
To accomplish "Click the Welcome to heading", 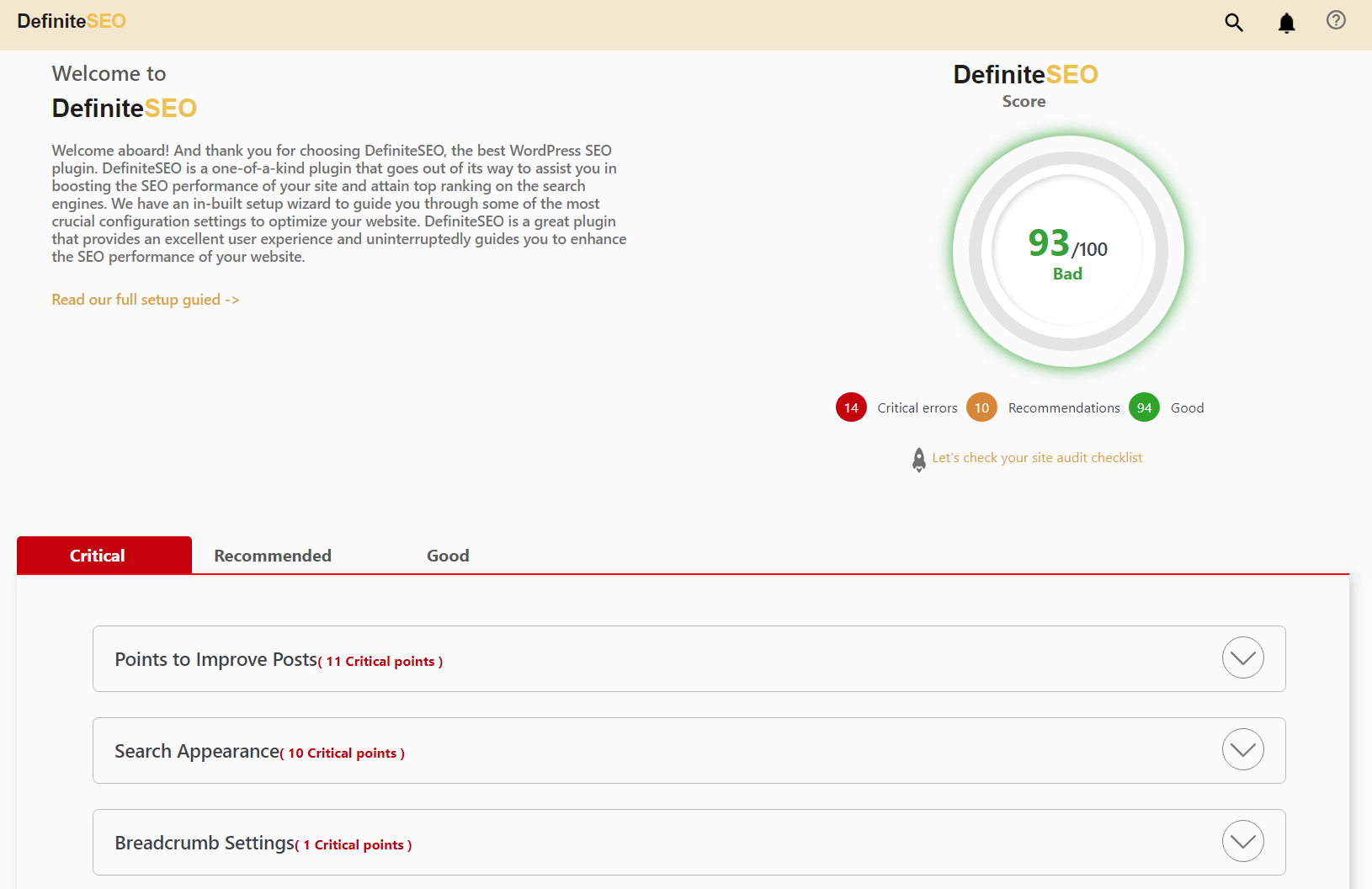I will coord(109,74).
